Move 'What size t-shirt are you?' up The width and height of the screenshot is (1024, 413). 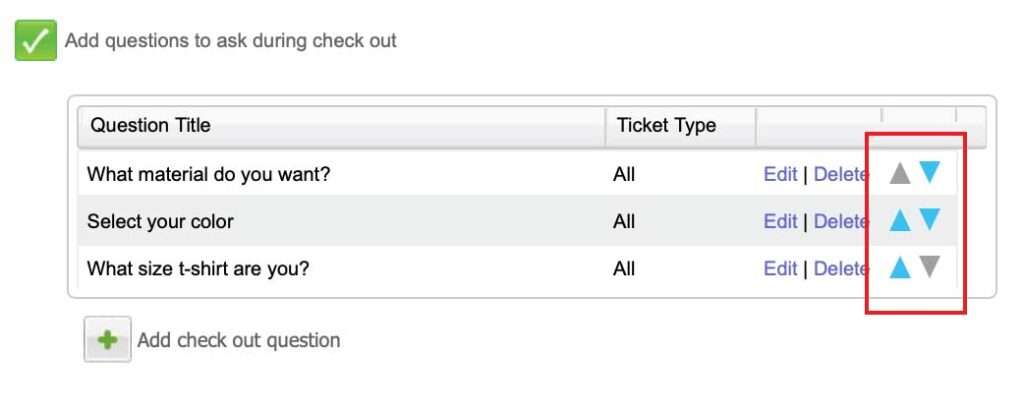click(x=900, y=267)
